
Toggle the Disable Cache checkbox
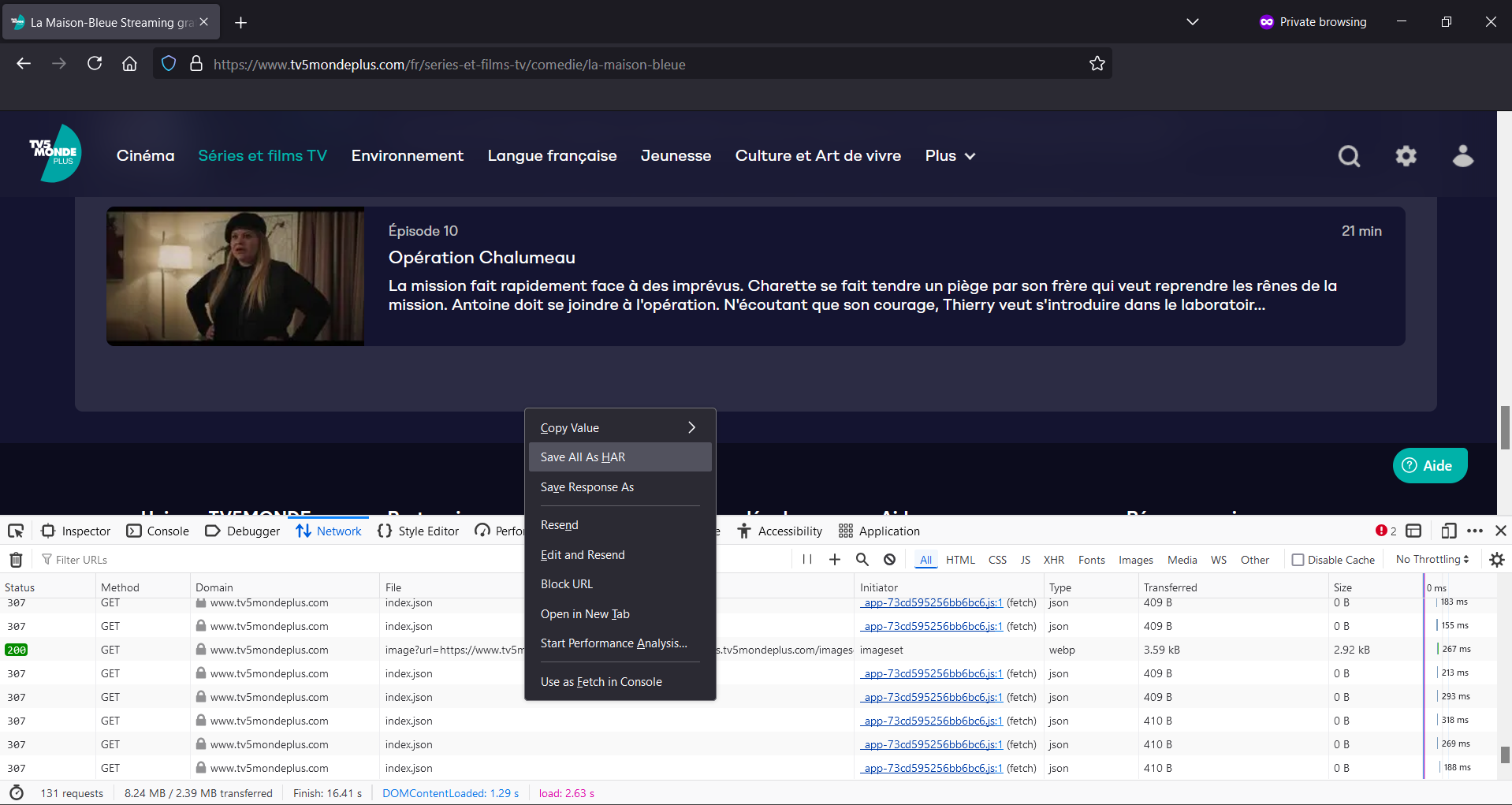[x=1298, y=560]
